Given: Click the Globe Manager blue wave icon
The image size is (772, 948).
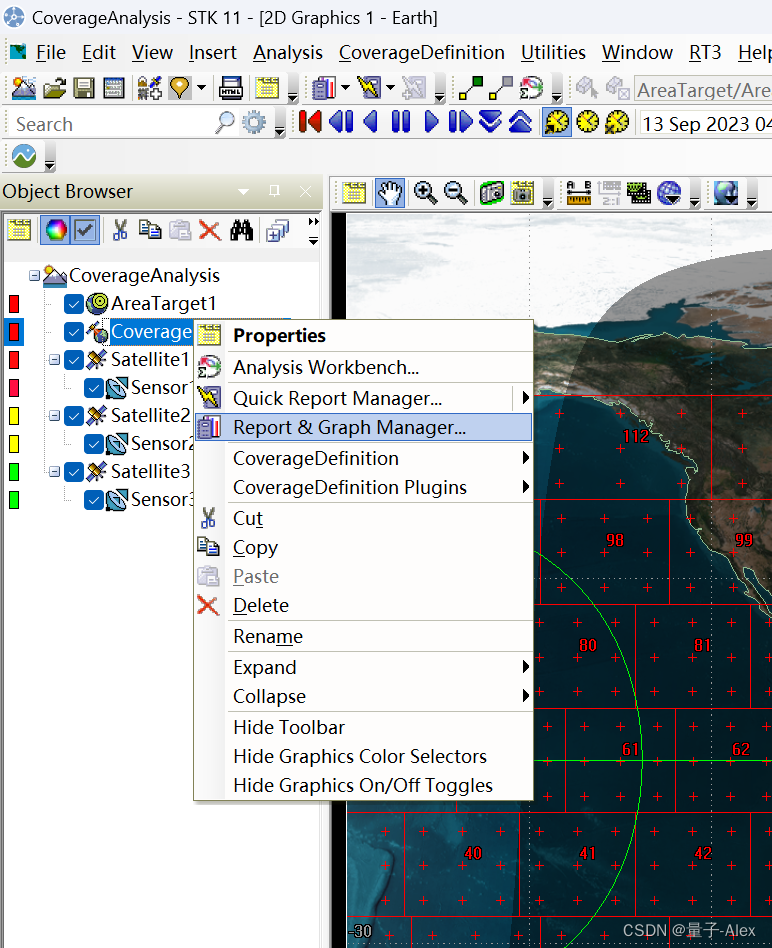Looking at the screenshot, I should tap(24, 157).
